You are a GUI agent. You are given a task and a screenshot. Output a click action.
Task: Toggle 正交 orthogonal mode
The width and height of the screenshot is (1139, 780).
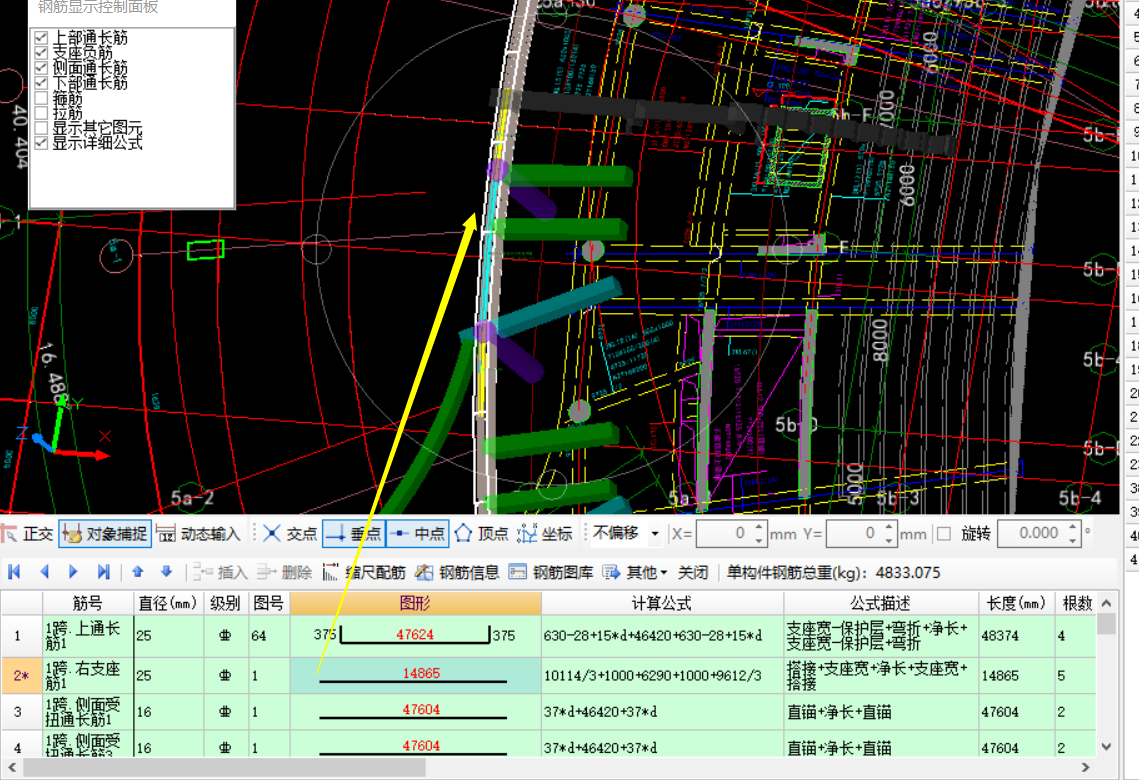28,534
